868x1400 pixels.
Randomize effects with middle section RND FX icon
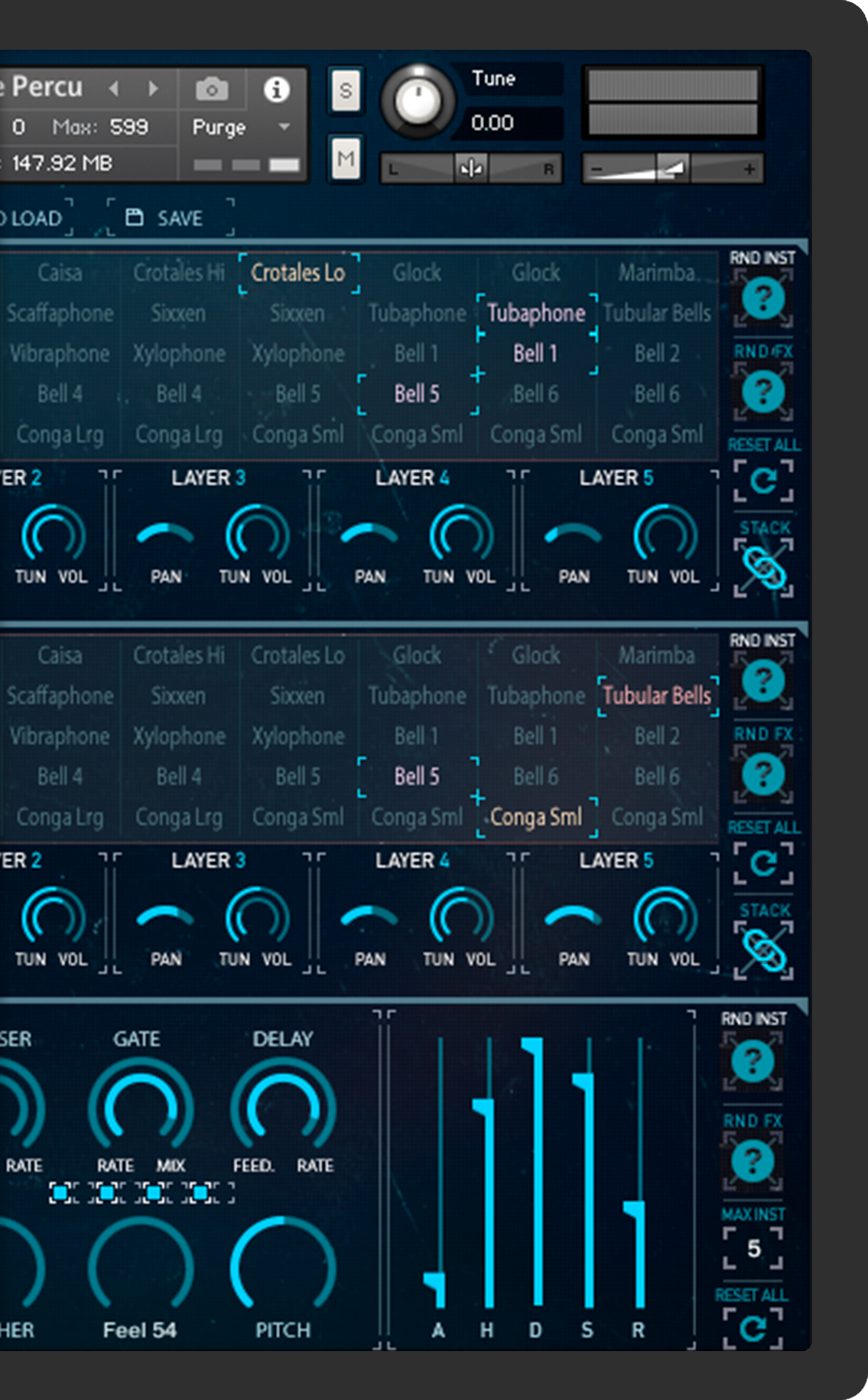pos(762,774)
